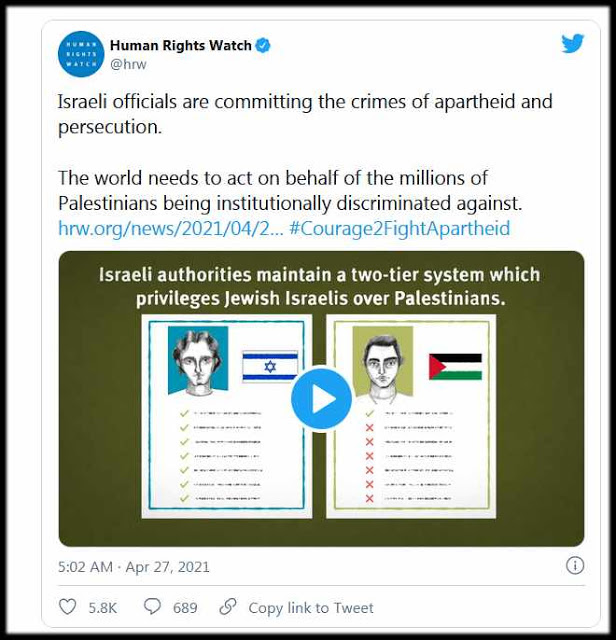
Task: Open the Human Rights Watch display name
Action: coord(181,45)
